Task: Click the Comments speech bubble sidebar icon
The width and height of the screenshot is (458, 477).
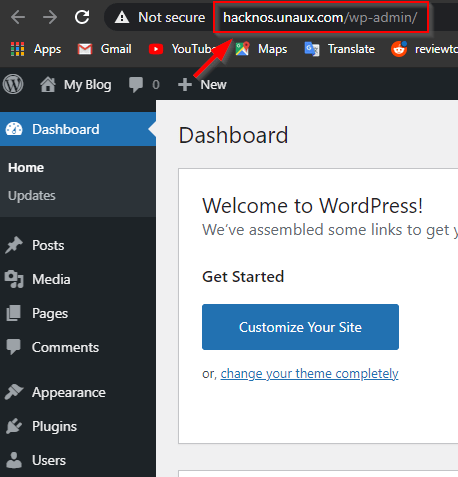Action: pyautogui.click(x=14, y=347)
